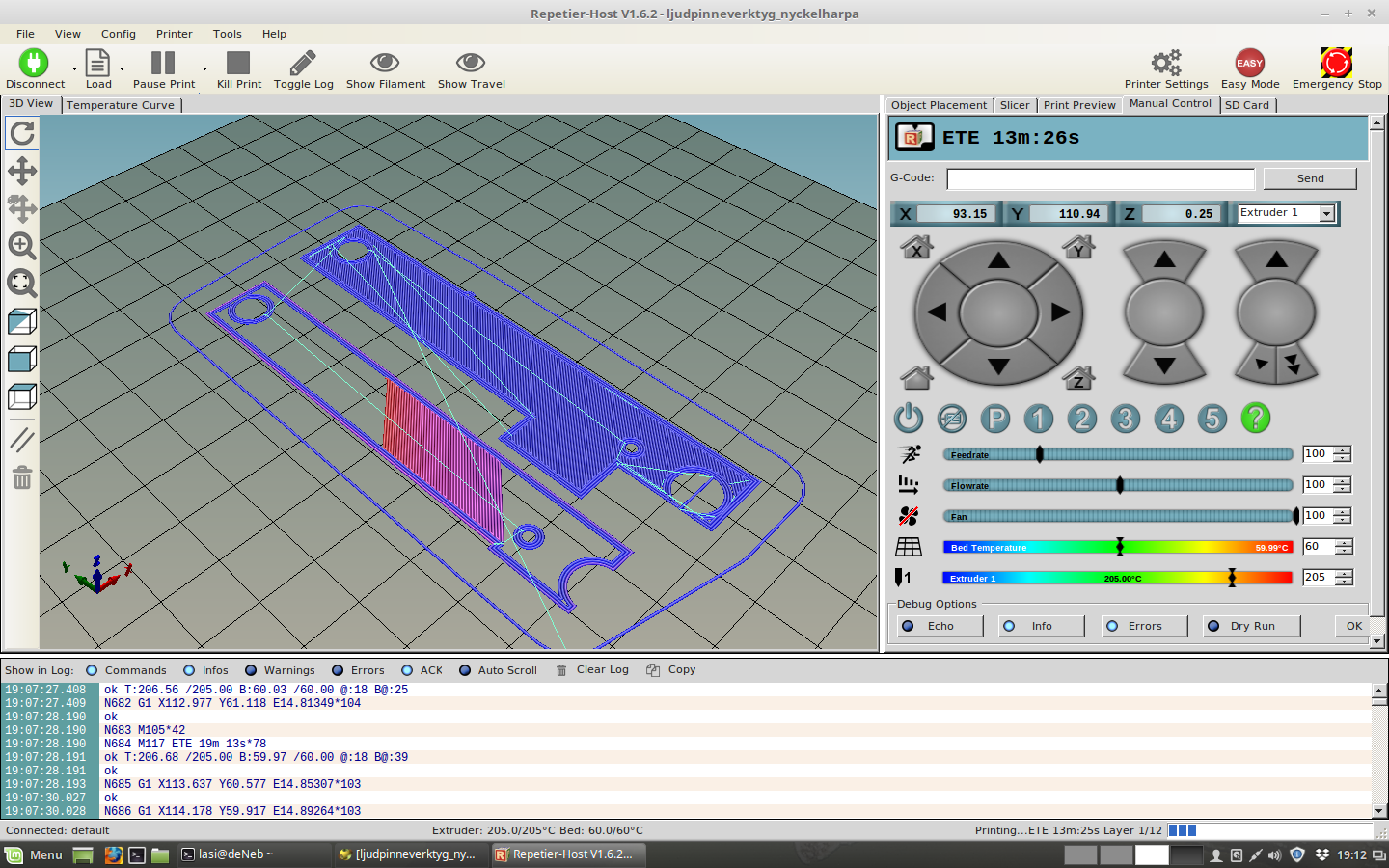Click the Feedrate slider
Screen dimensions: 1389x868
[1117, 454]
